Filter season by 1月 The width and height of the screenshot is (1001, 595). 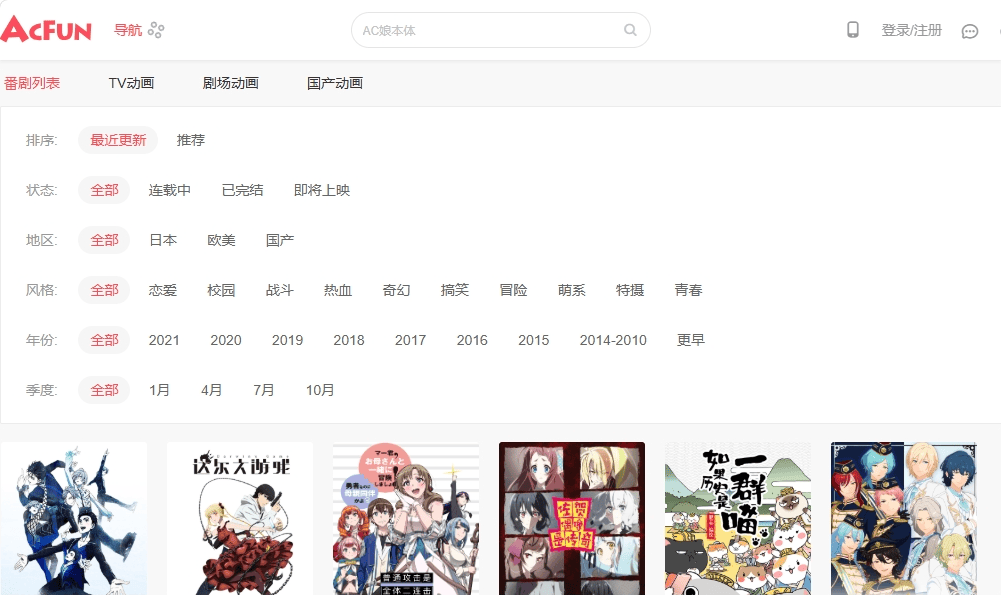(x=160, y=390)
